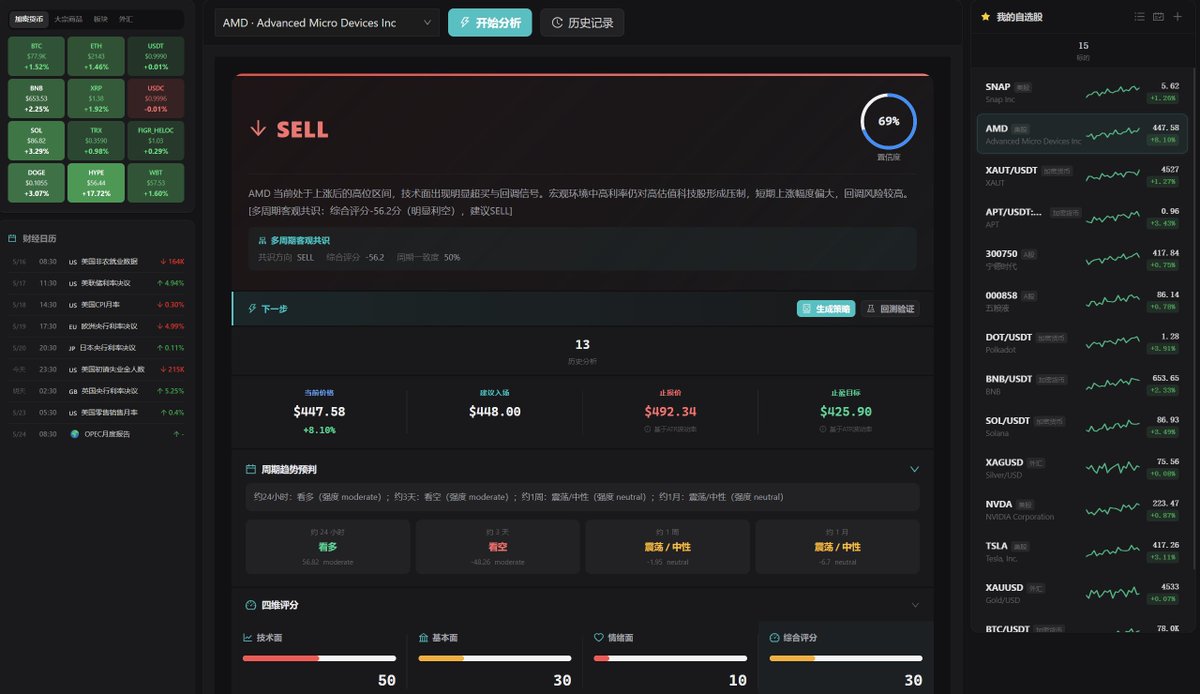The width and height of the screenshot is (1200, 694).
Task: Click the info icon under 止损价
Action: tap(649, 430)
